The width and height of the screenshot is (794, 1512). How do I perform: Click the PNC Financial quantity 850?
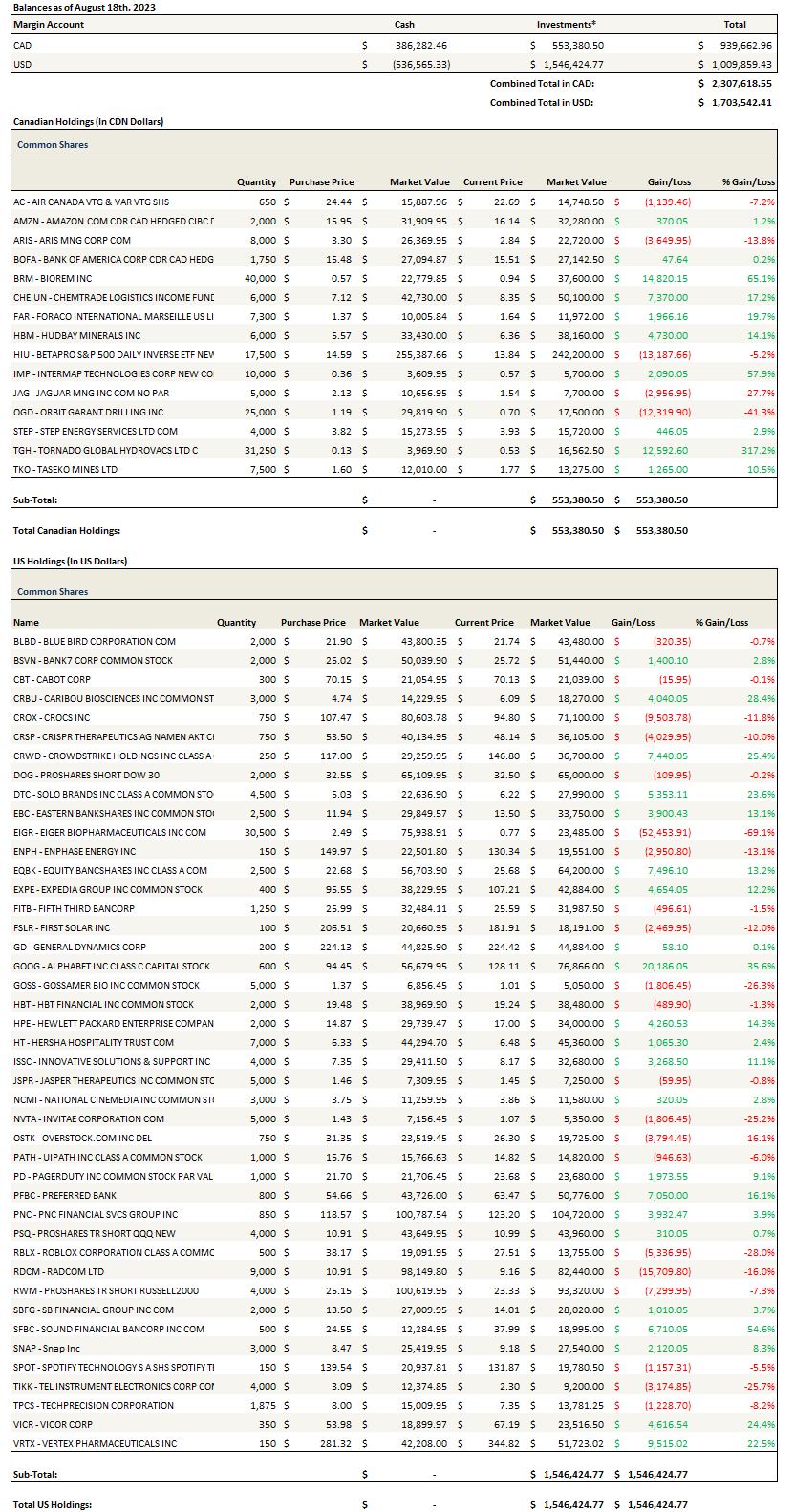[x=267, y=1215]
